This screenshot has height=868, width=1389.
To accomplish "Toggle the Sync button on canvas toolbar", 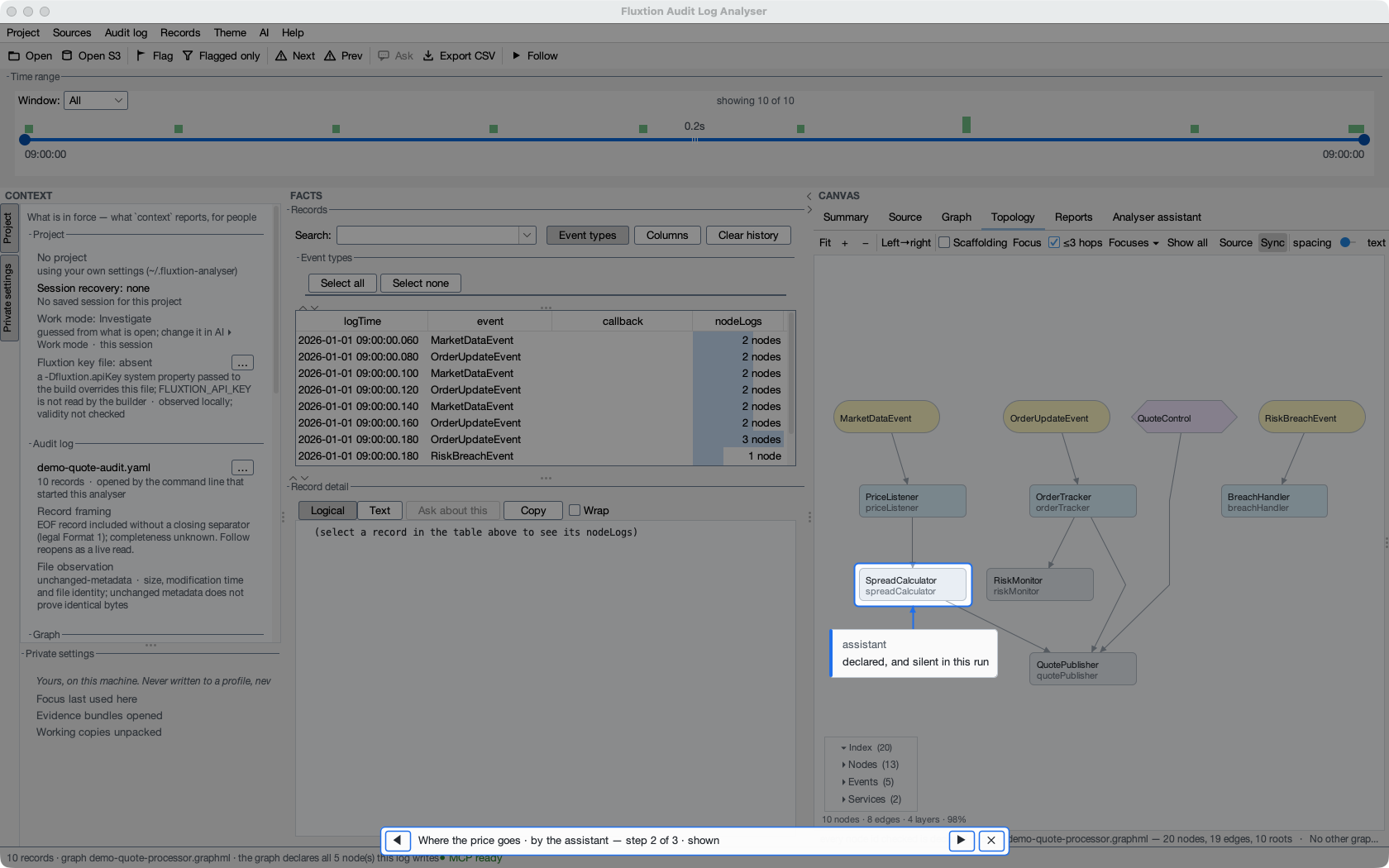I will [1272, 242].
